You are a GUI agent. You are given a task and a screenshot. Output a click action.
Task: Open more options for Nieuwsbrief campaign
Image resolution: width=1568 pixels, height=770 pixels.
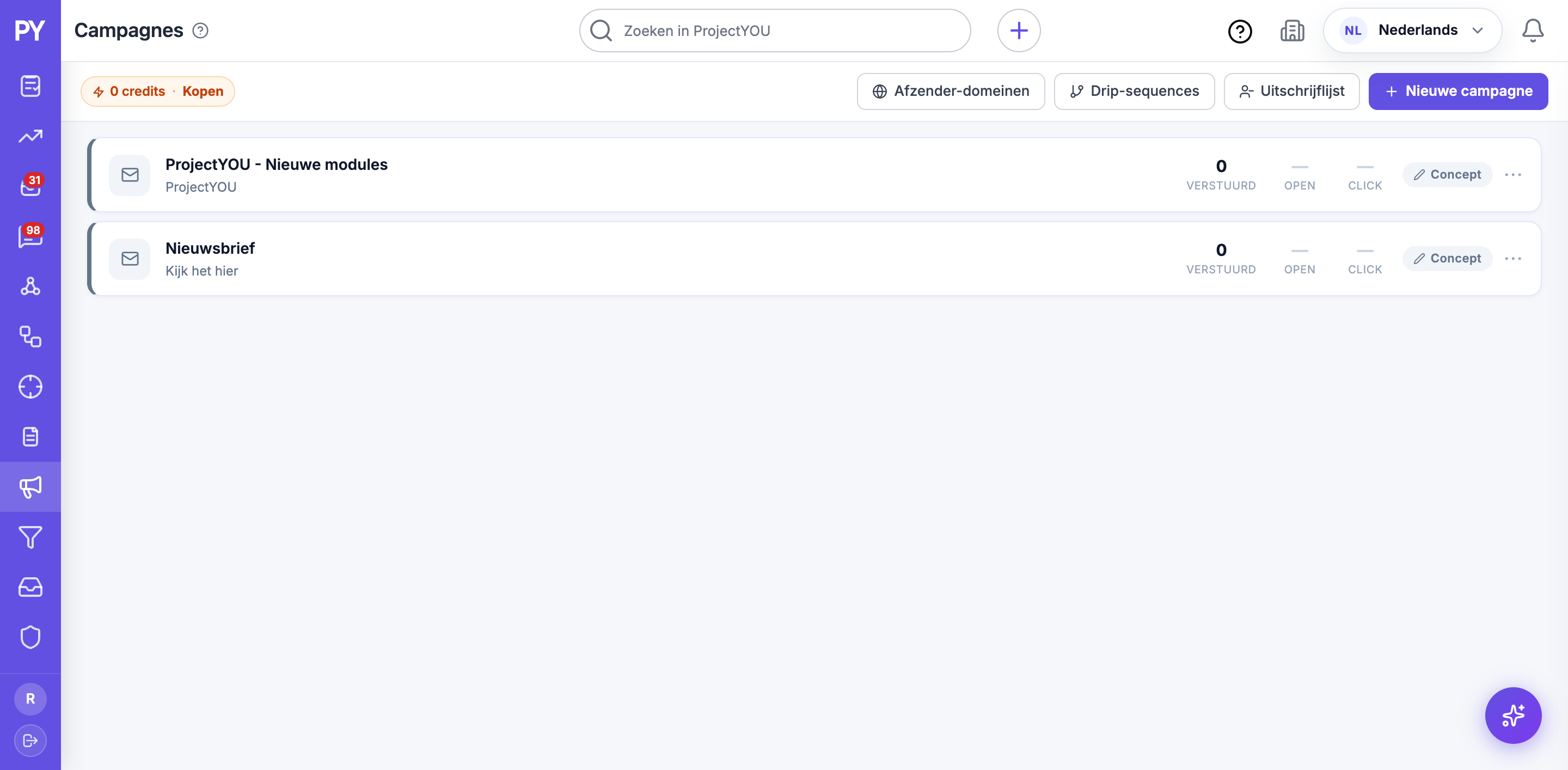[1512, 259]
